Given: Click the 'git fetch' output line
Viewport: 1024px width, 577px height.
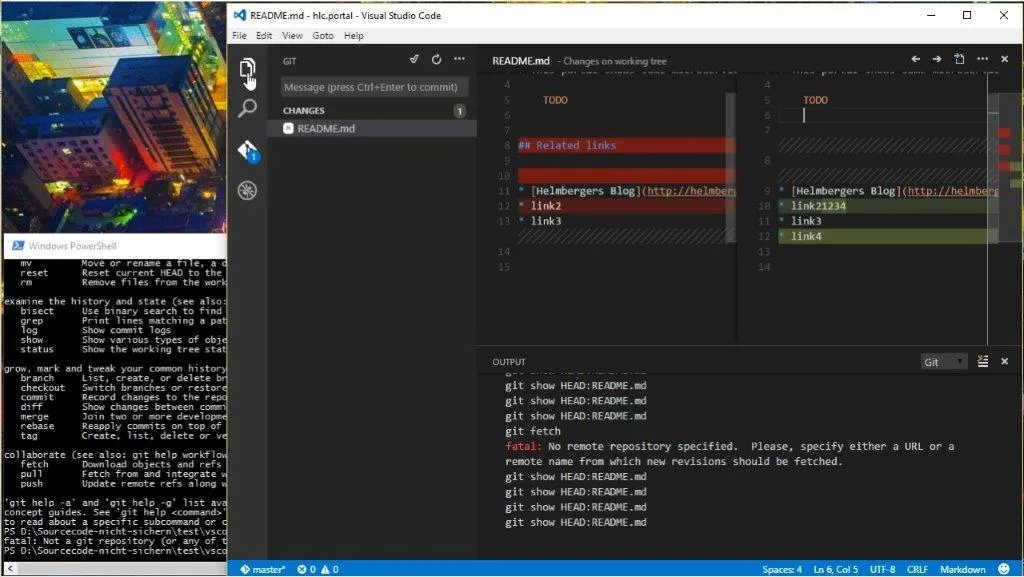Looking at the screenshot, I should 533,431.
